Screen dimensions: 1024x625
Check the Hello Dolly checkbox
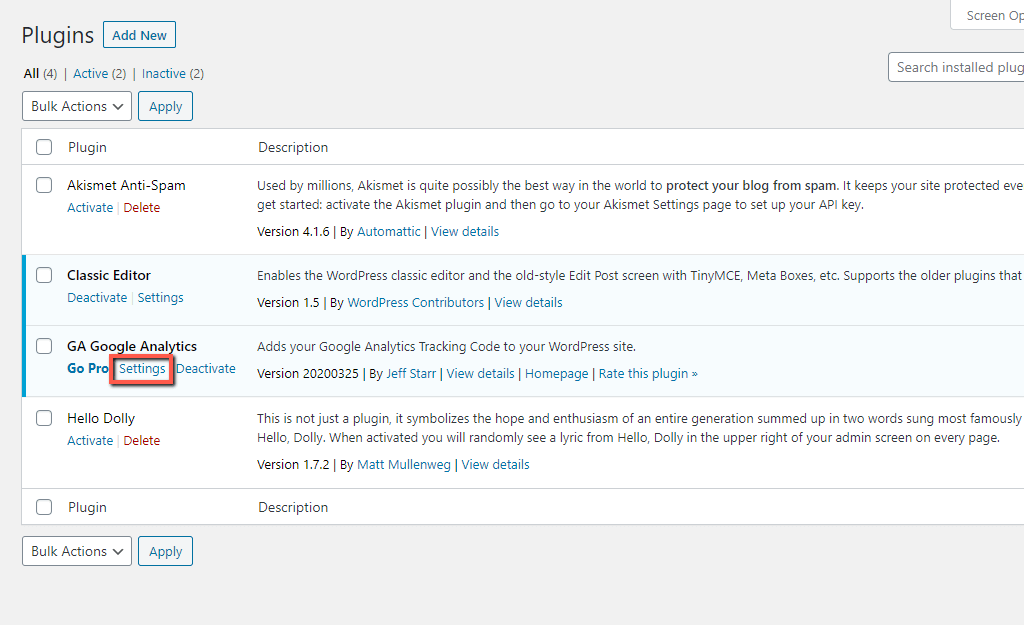point(44,418)
